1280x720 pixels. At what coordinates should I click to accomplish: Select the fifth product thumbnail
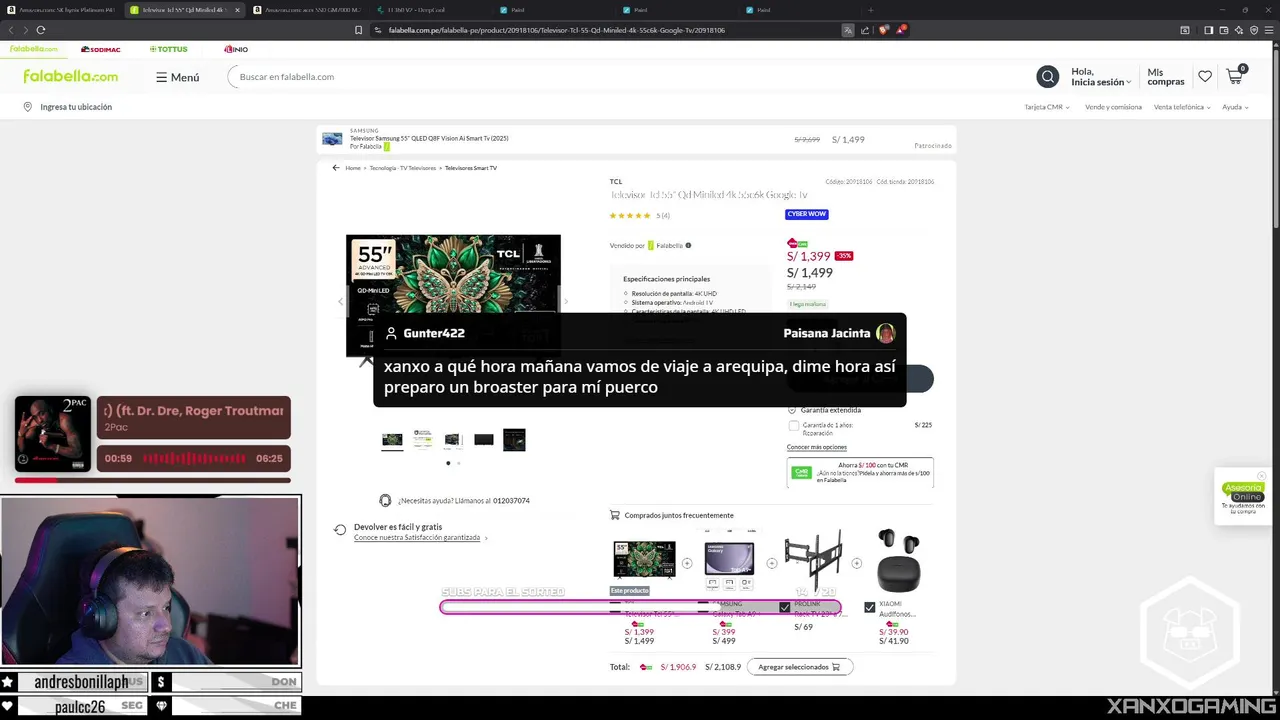click(514, 440)
